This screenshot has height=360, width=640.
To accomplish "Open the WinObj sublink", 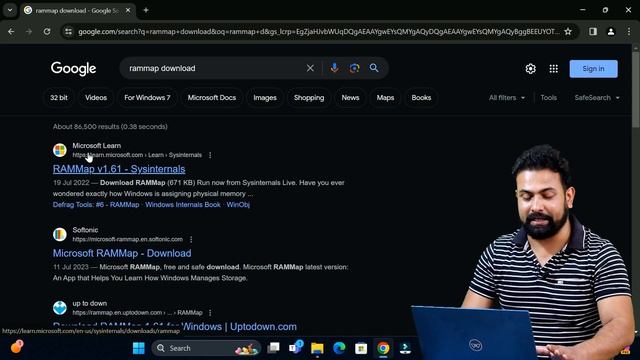I will point(238,204).
